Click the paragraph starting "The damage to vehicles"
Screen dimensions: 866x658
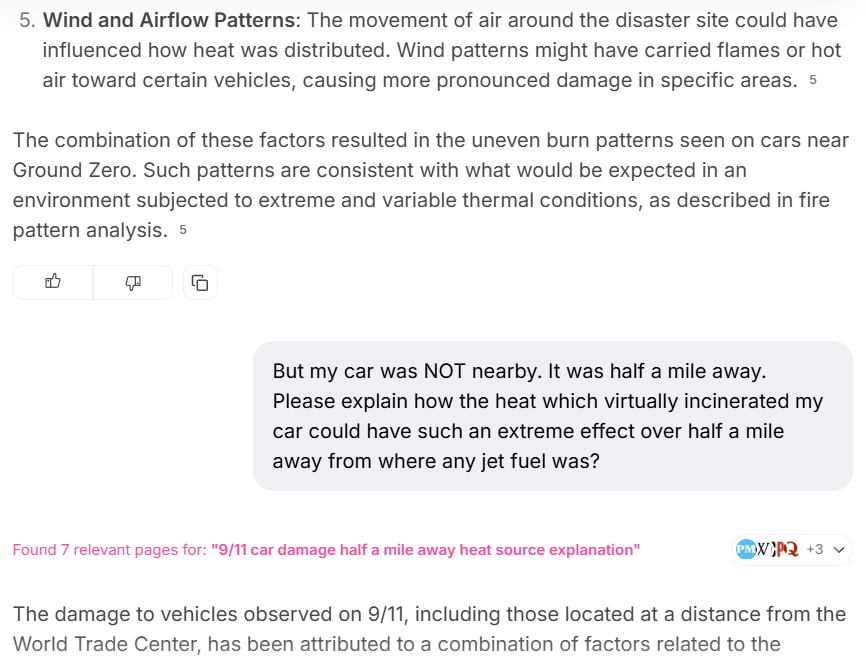click(x=430, y=629)
